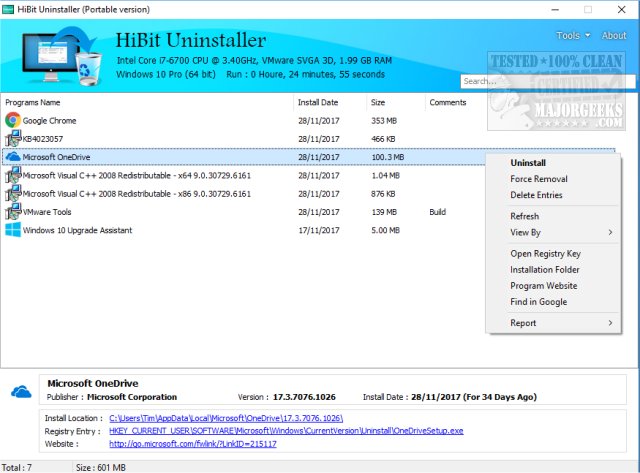Choose Program Website from context menu

pyautogui.click(x=544, y=286)
